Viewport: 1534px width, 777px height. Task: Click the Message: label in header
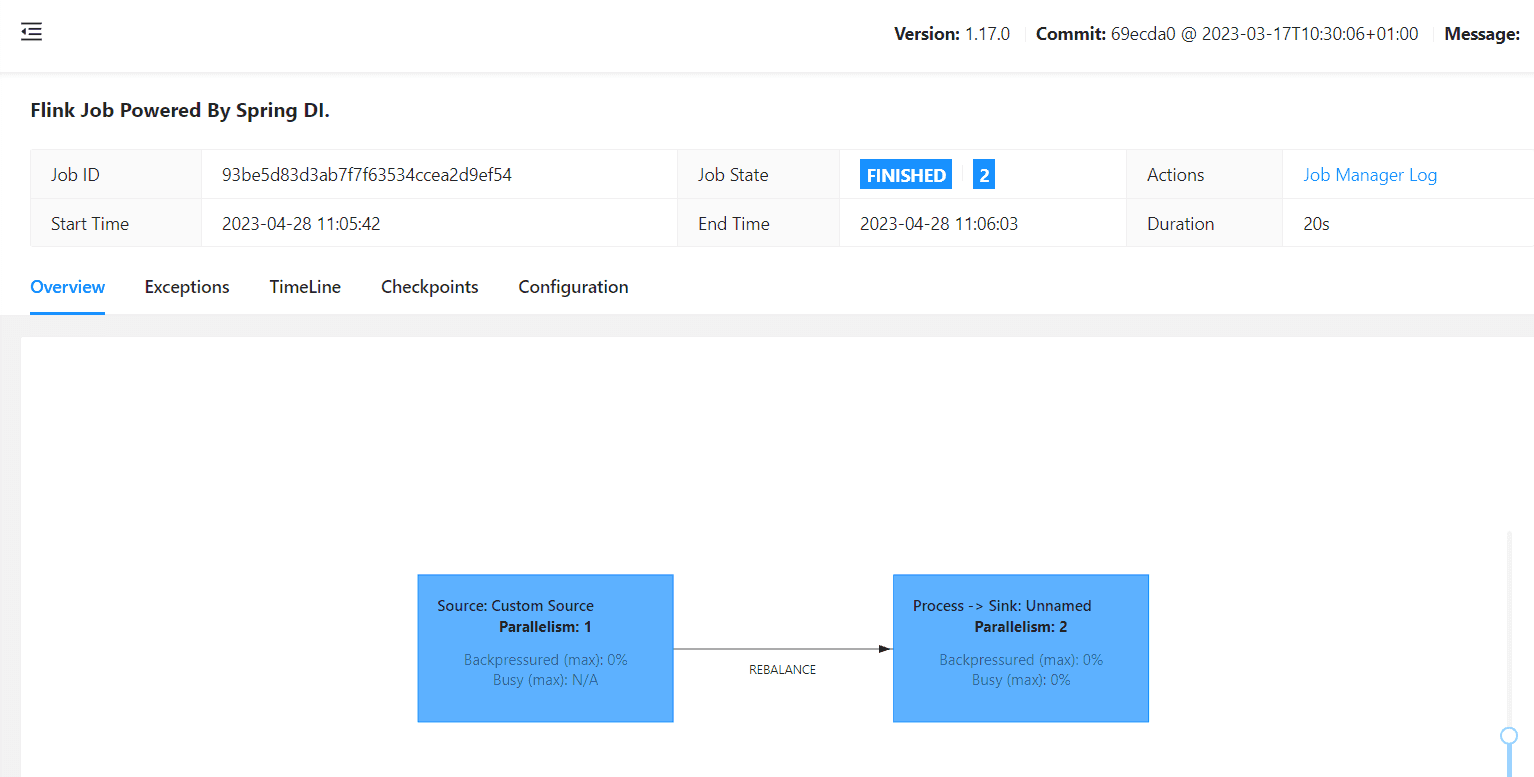tap(1482, 34)
